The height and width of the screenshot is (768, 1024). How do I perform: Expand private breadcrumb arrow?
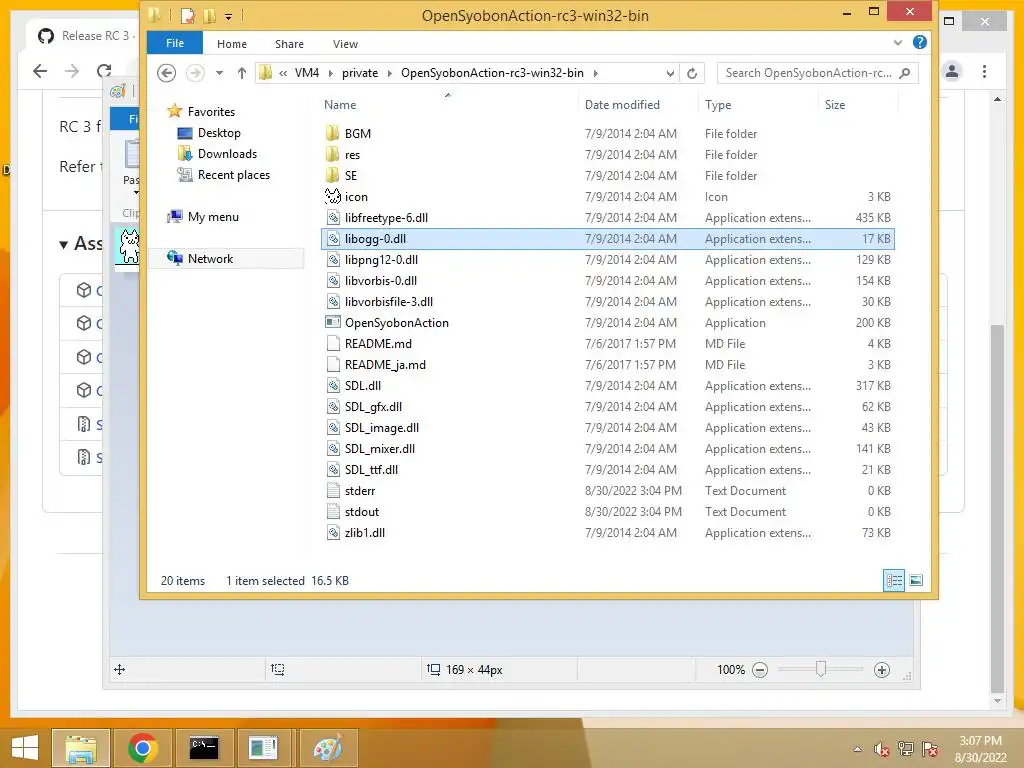[x=390, y=73]
